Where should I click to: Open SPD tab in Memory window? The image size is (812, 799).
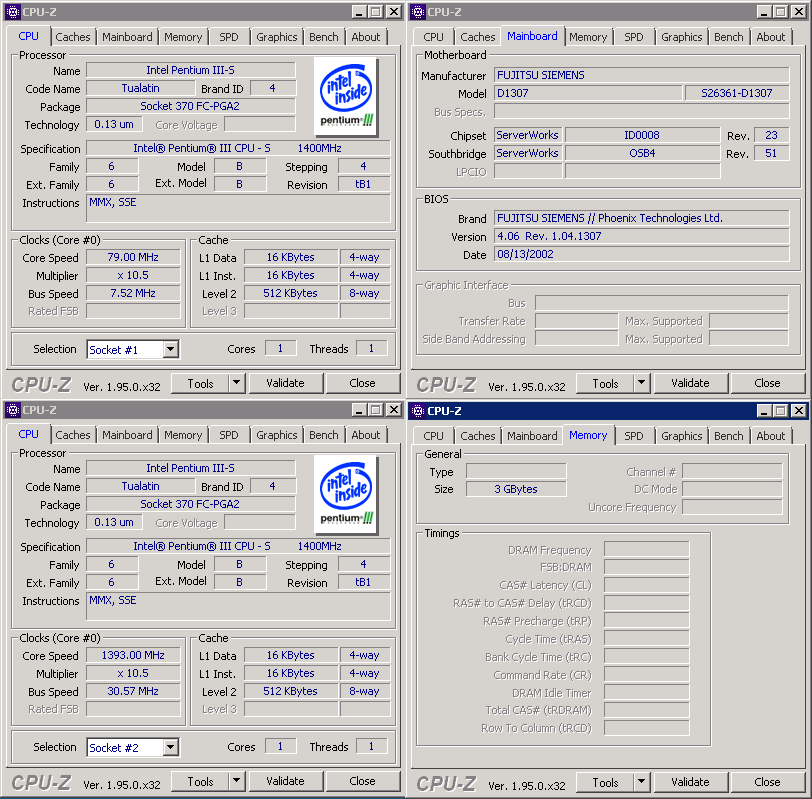pyautogui.click(x=634, y=436)
